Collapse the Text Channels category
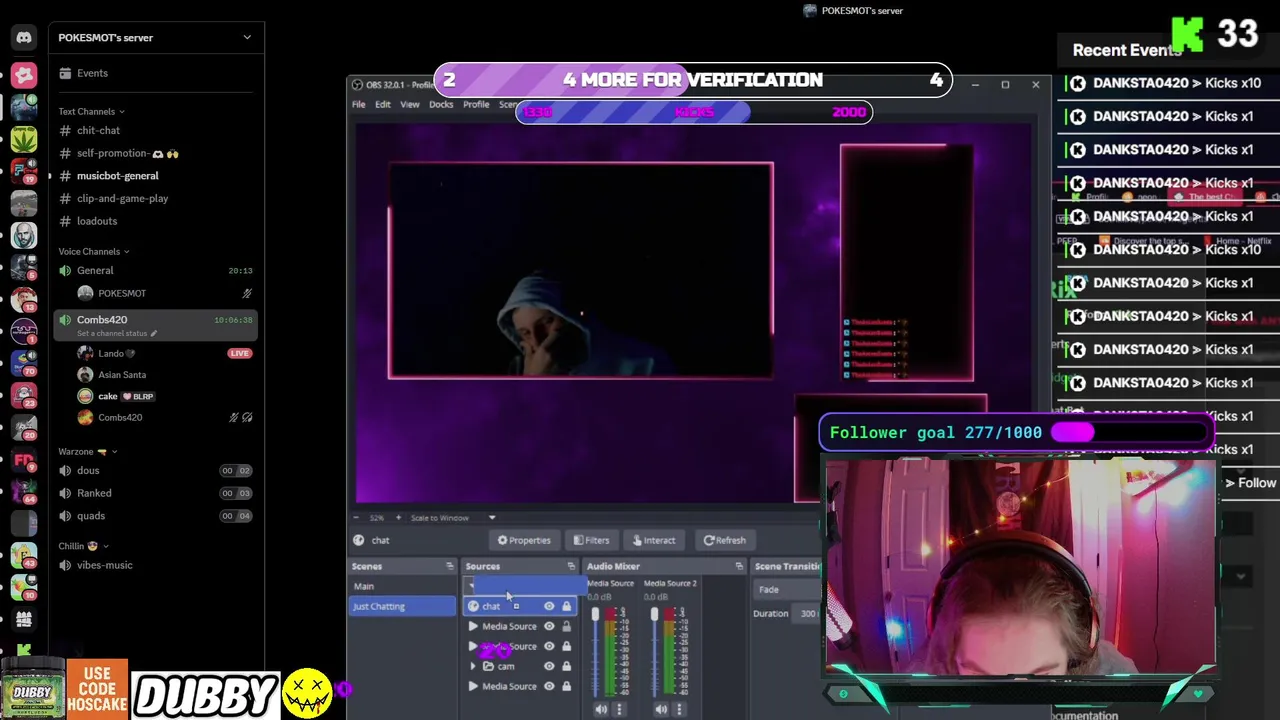The width and height of the screenshot is (1280, 720). pos(91,111)
